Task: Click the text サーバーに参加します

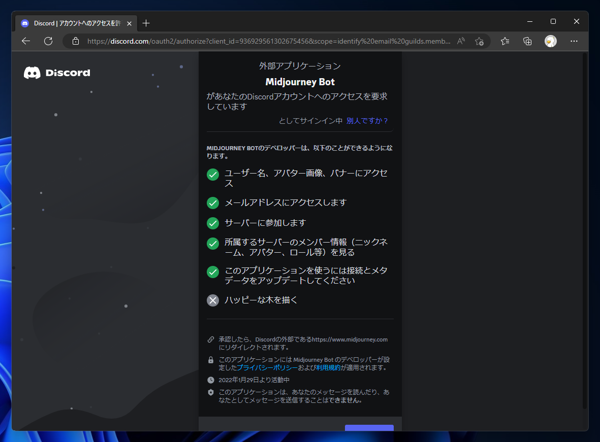Action: [265, 223]
